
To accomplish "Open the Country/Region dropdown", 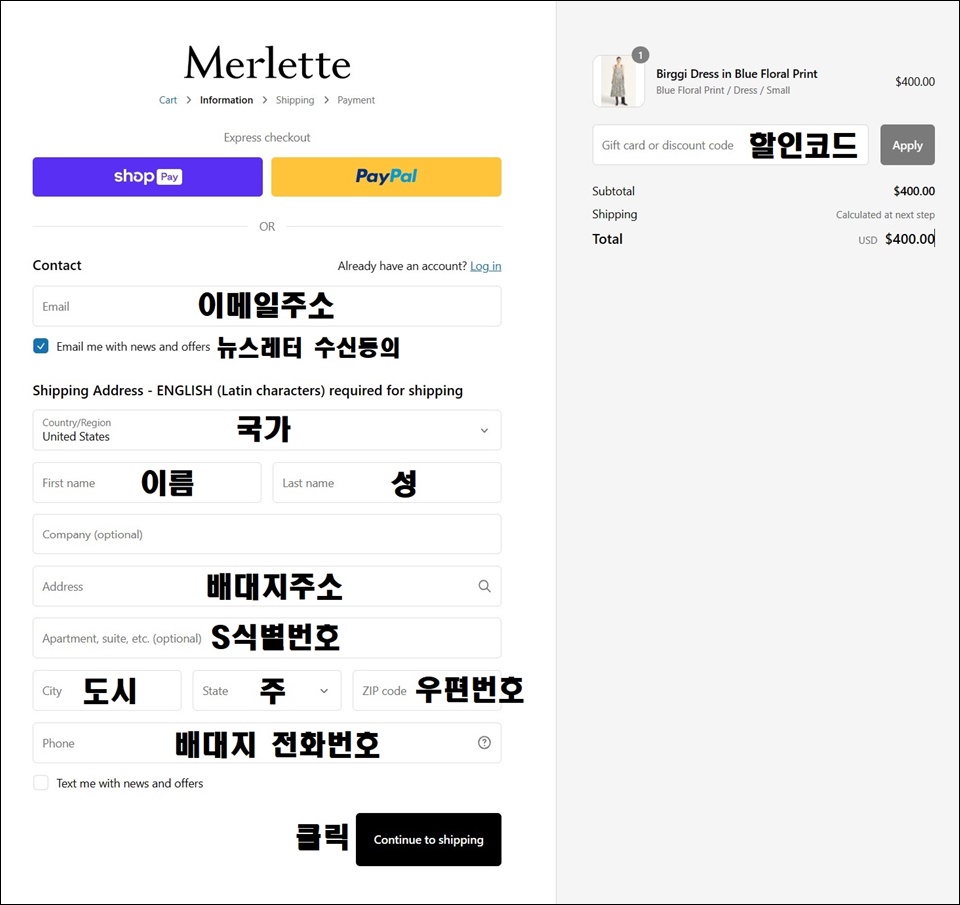I will tap(267, 430).
